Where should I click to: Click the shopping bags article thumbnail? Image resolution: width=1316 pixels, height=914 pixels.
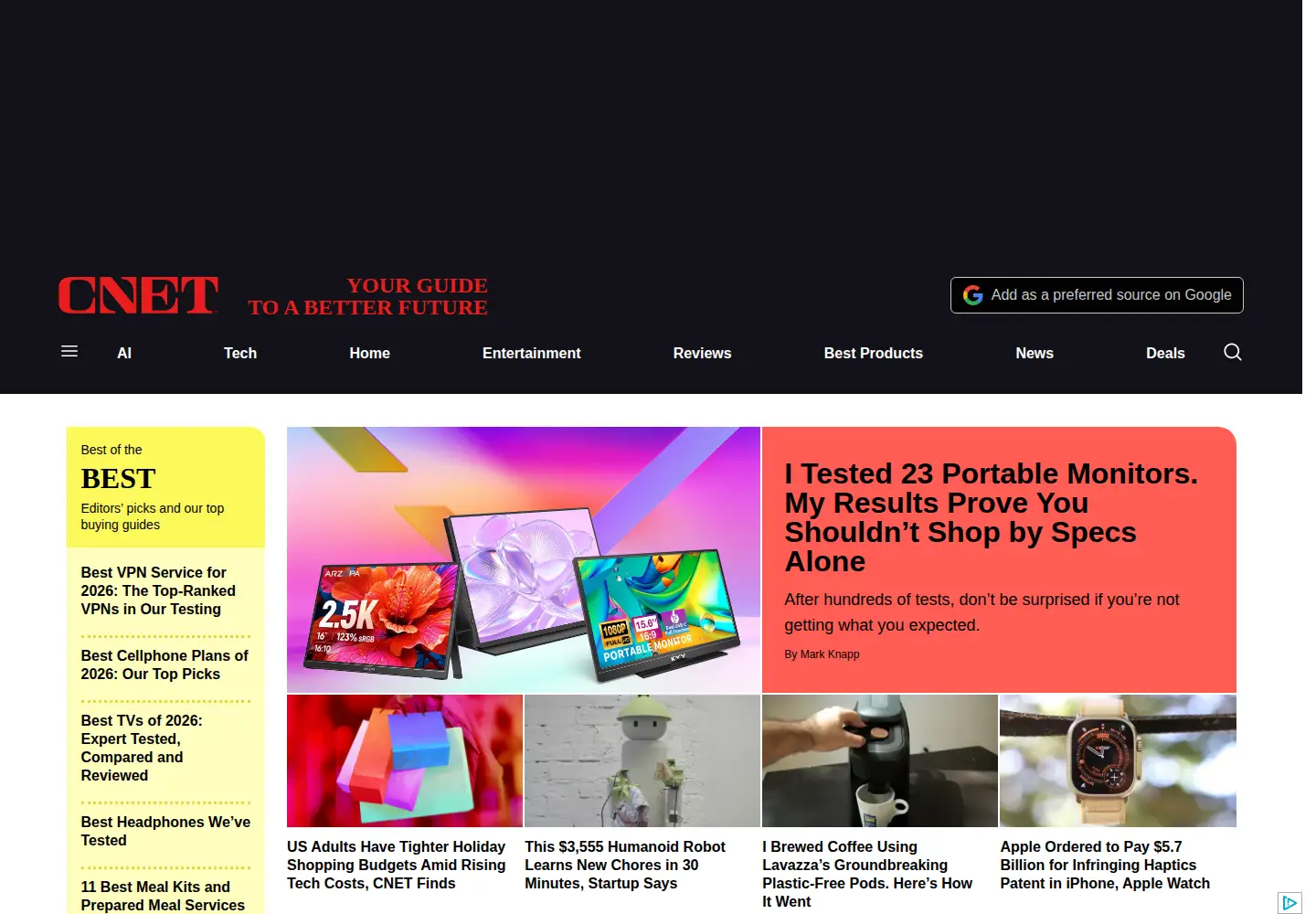coord(405,760)
